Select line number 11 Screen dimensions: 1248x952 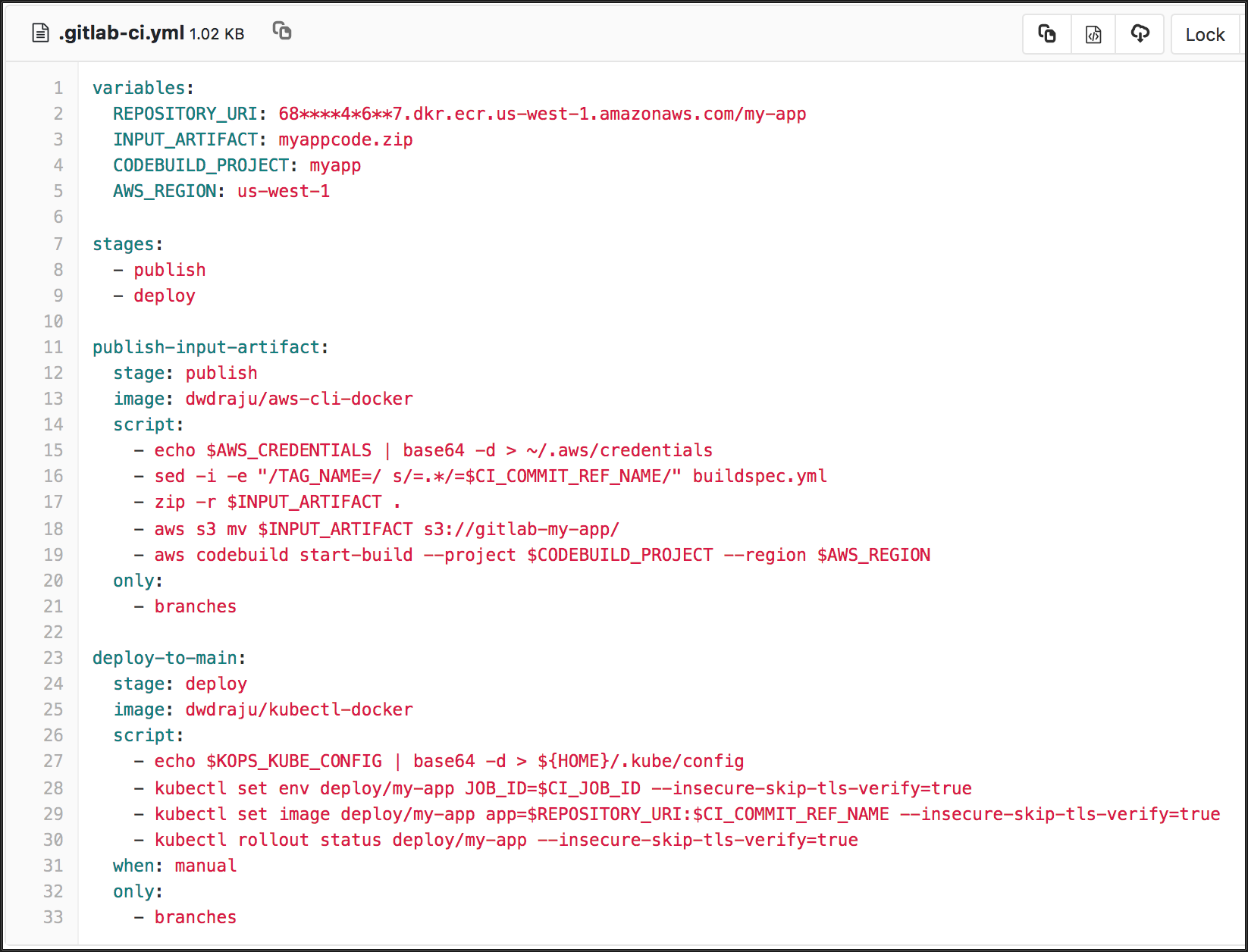54,347
